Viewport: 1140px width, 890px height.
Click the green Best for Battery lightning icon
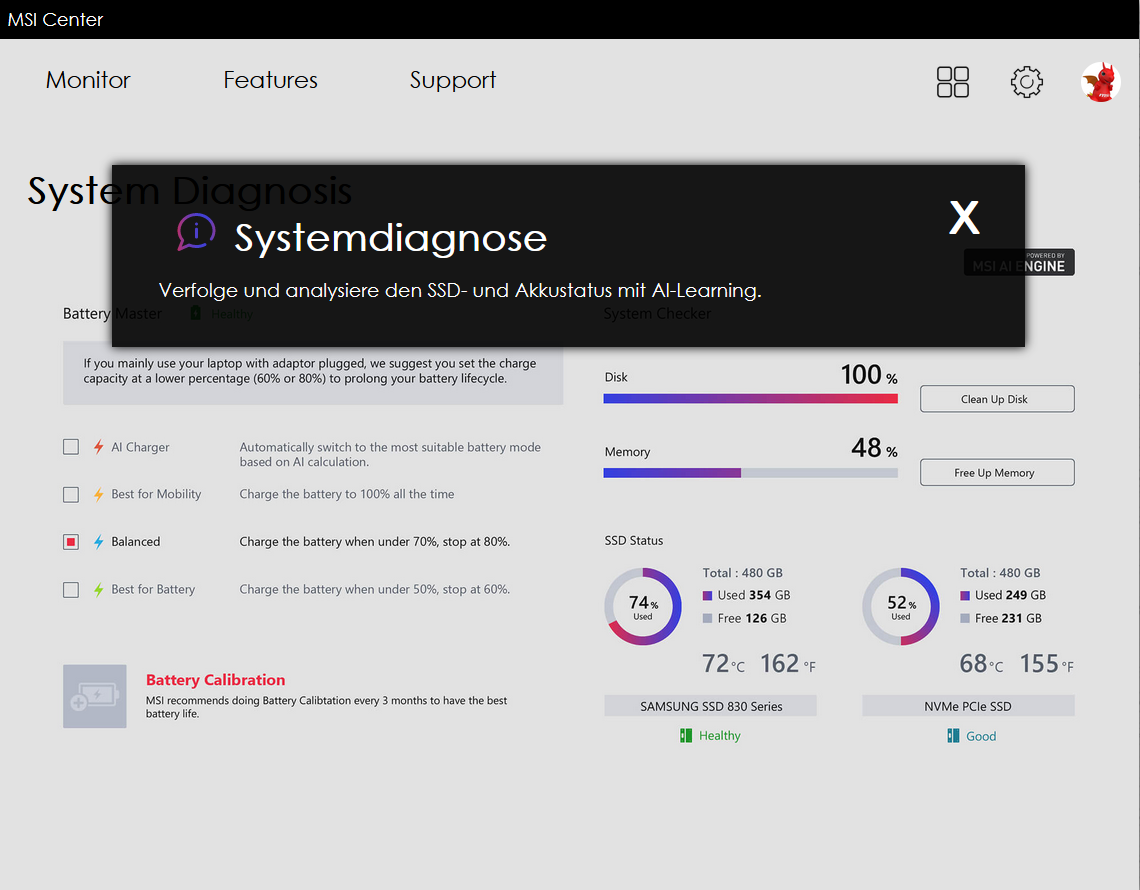[98, 590]
